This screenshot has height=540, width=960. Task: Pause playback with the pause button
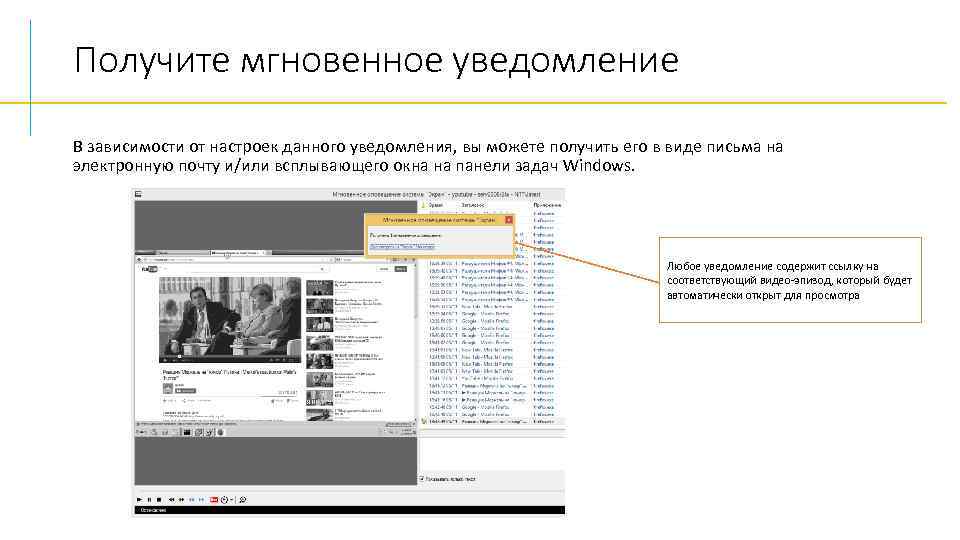149,500
